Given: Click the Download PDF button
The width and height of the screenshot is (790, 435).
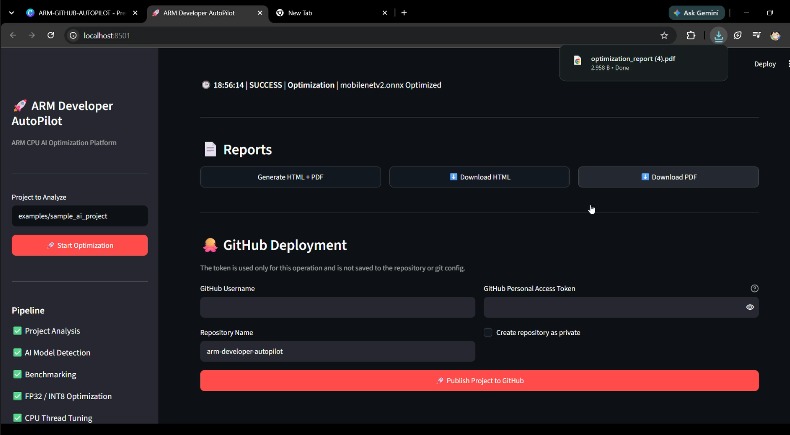Looking at the screenshot, I should pos(668,177).
